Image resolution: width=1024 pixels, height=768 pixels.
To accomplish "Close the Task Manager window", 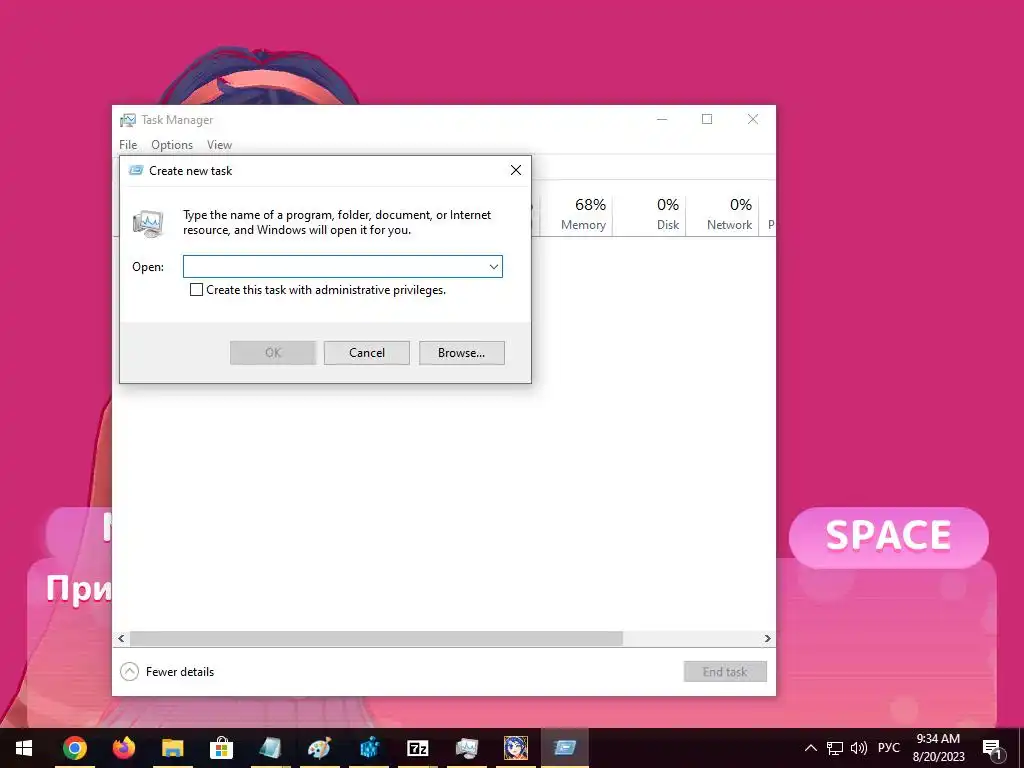I will (753, 120).
